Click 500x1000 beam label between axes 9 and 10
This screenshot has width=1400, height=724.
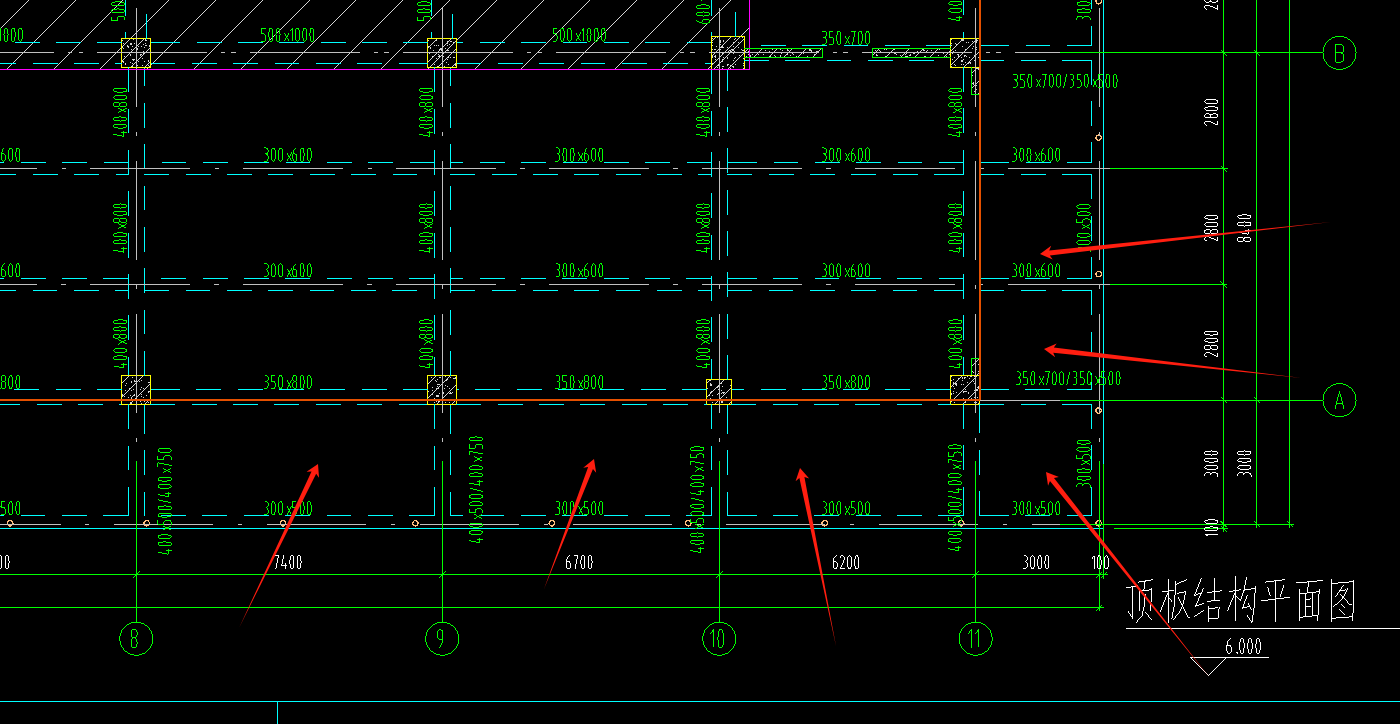click(x=579, y=35)
